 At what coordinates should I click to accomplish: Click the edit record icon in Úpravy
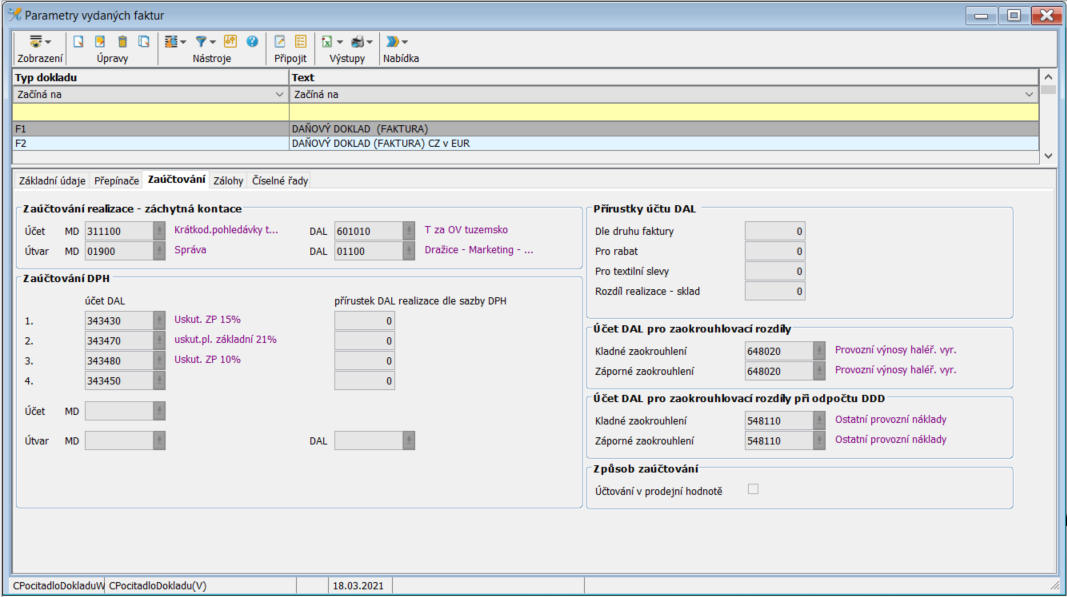pyautogui.click(x=100, y=42)
